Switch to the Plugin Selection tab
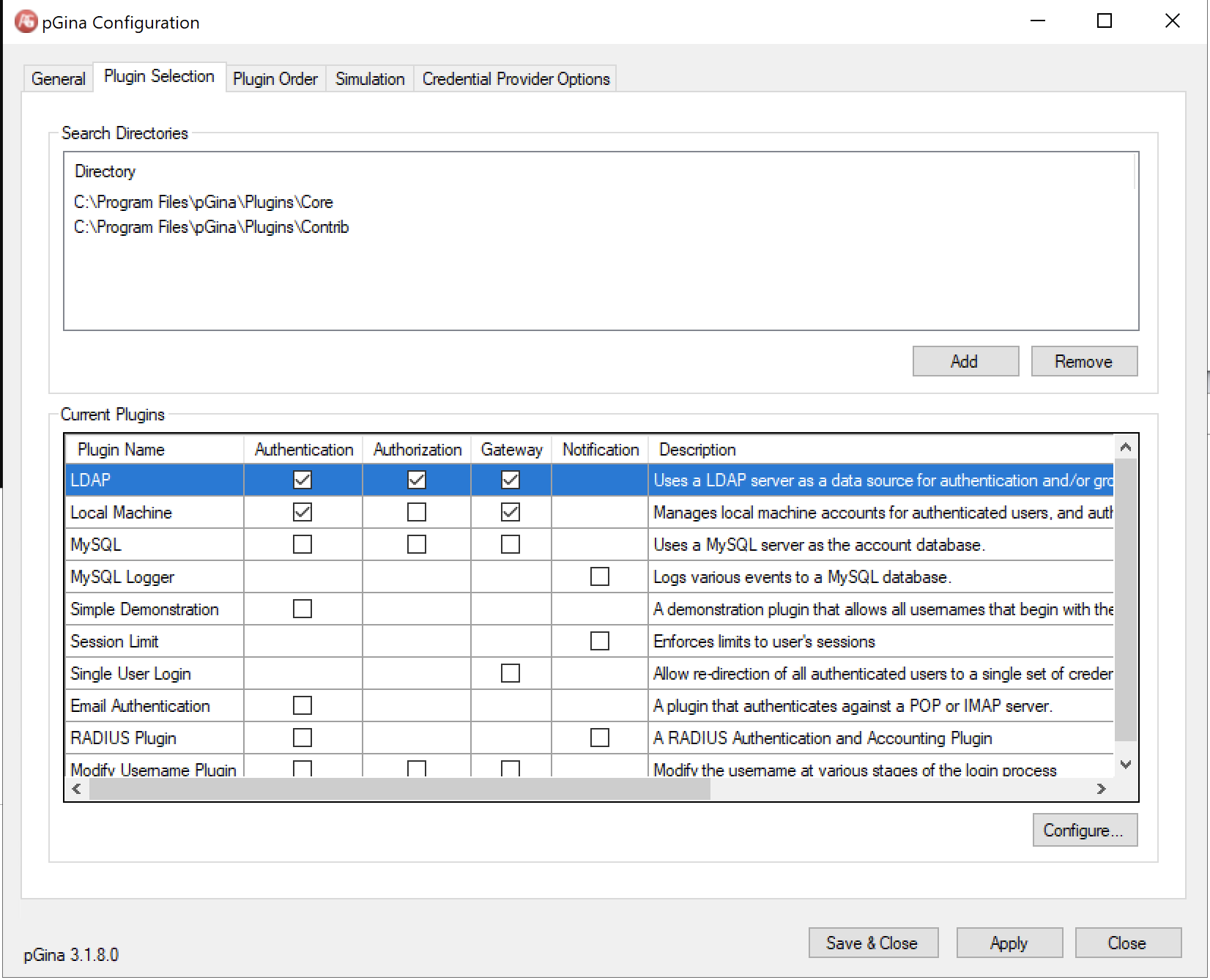This screenshot has height=980, width=1210. click(159, 76)
